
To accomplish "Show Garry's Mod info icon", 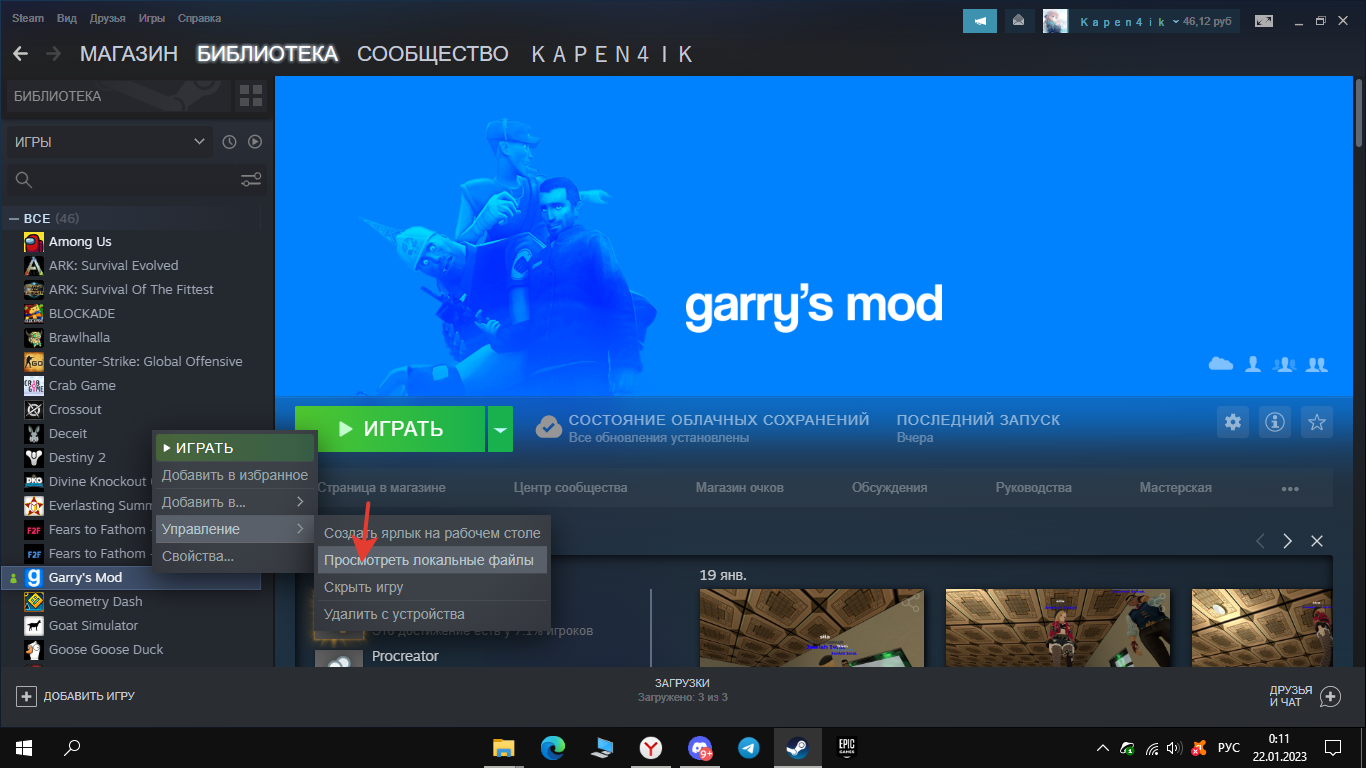I will tap(1275, 422).
